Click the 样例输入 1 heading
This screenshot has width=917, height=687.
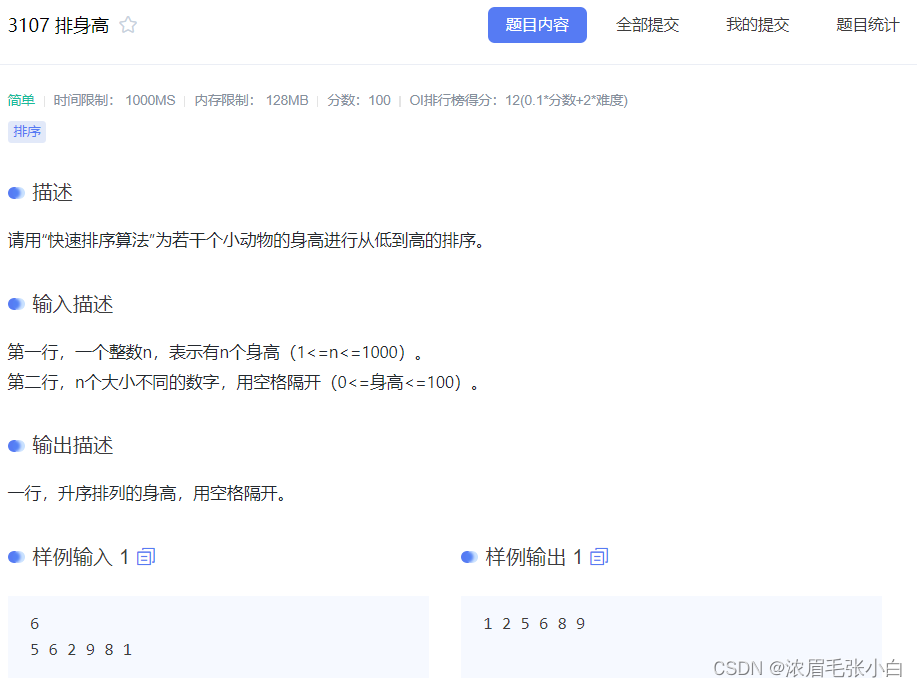pos(81,557)
